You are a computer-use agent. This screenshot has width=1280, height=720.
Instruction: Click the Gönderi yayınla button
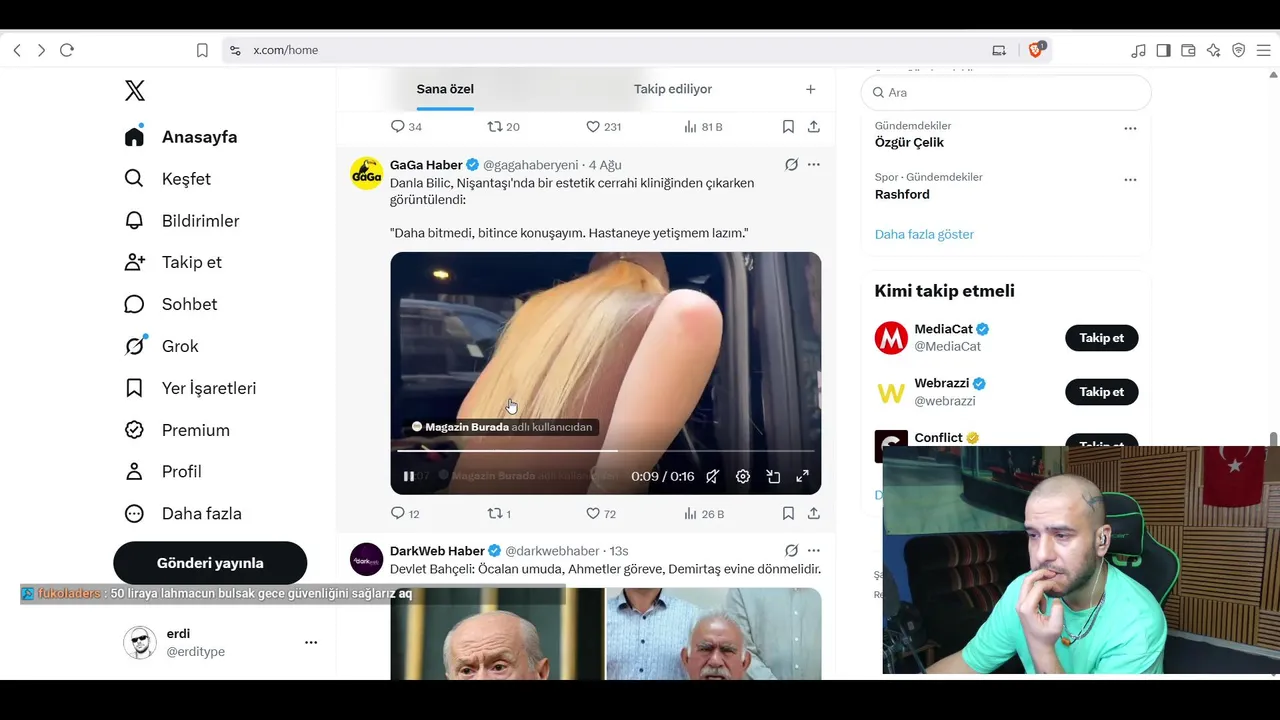point(210,563)
